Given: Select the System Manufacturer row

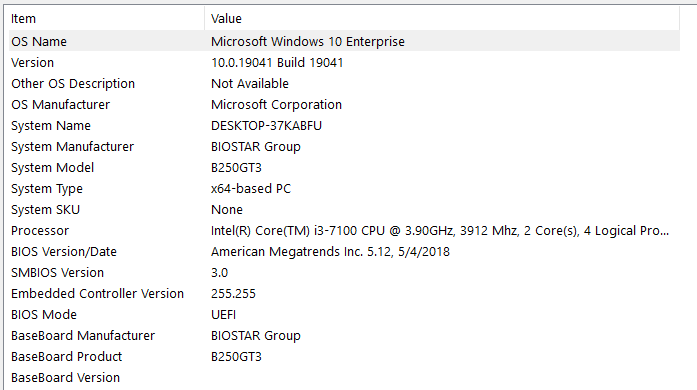Looking at the screenshot, I should pos(344,146).
